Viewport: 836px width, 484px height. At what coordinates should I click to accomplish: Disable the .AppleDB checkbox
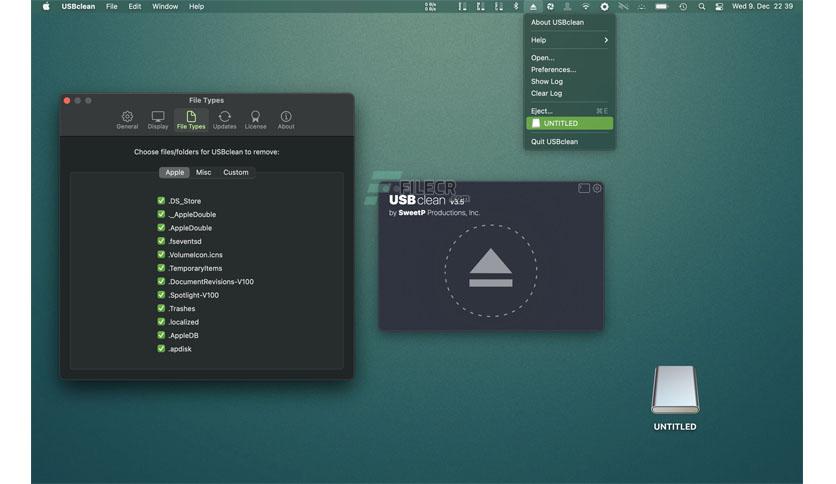click(161, 335)
